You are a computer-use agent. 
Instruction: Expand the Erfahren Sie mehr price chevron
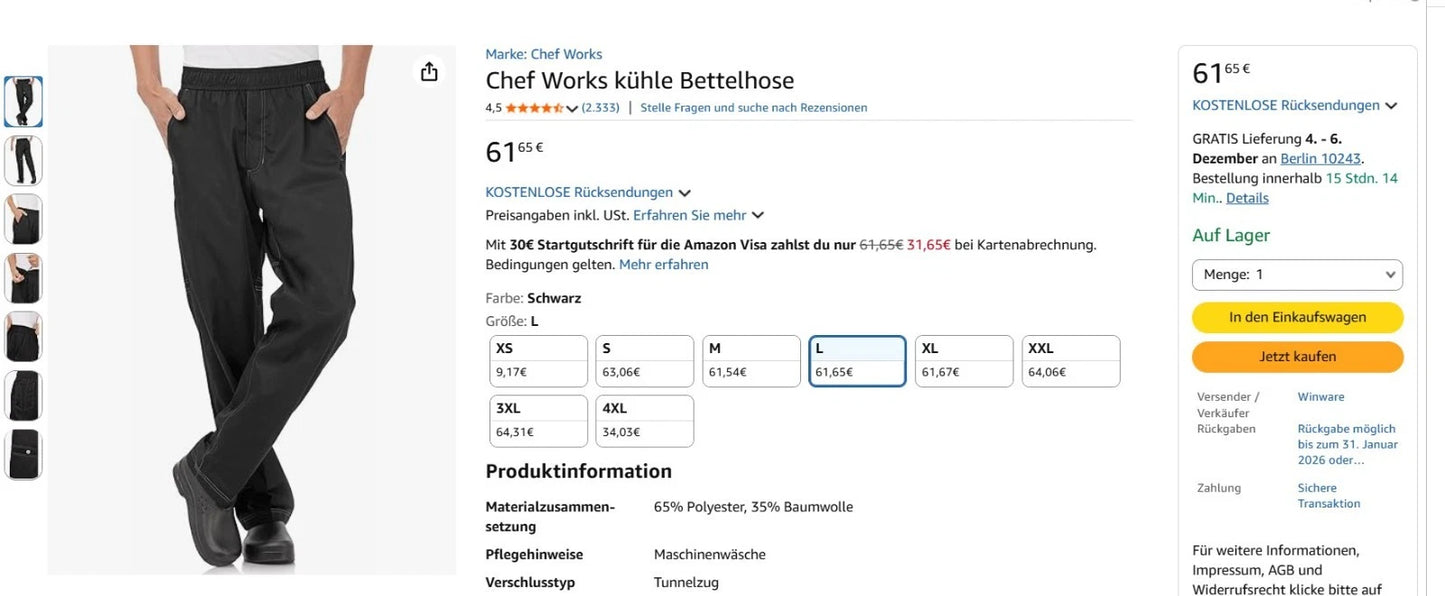(757, 215)
